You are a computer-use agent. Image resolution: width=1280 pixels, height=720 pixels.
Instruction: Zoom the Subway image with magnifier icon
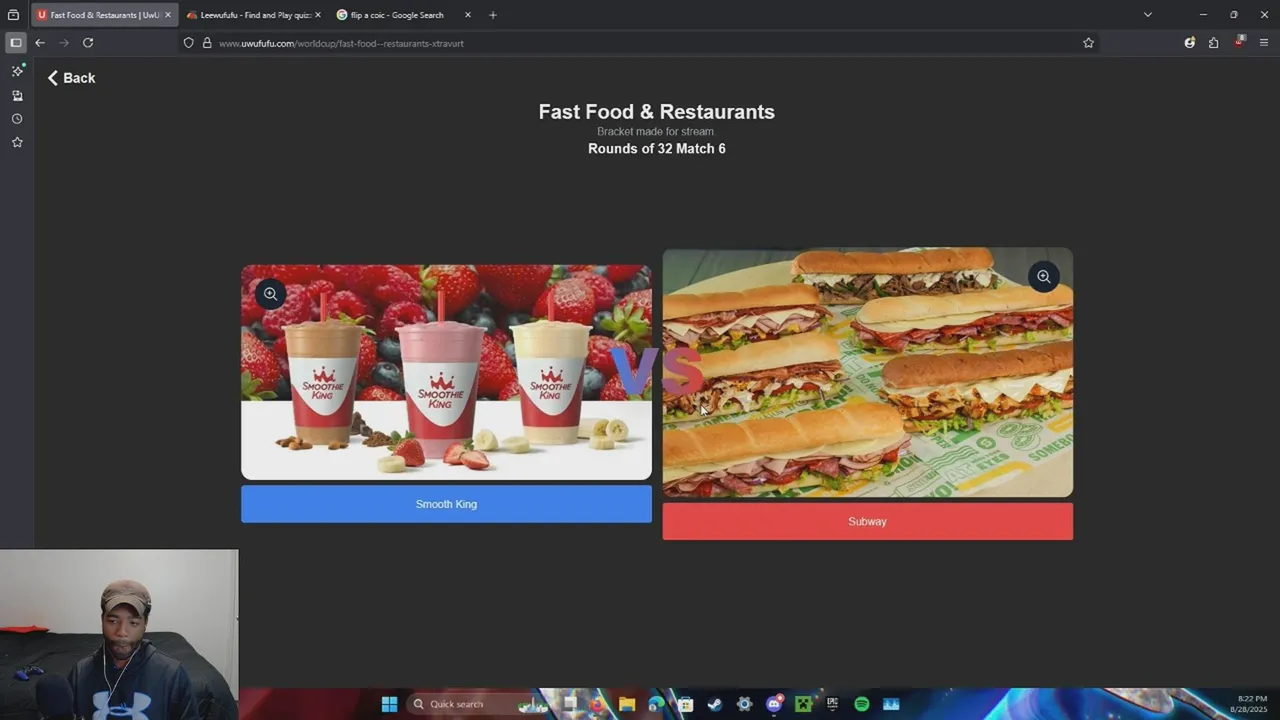[1043, 277]
